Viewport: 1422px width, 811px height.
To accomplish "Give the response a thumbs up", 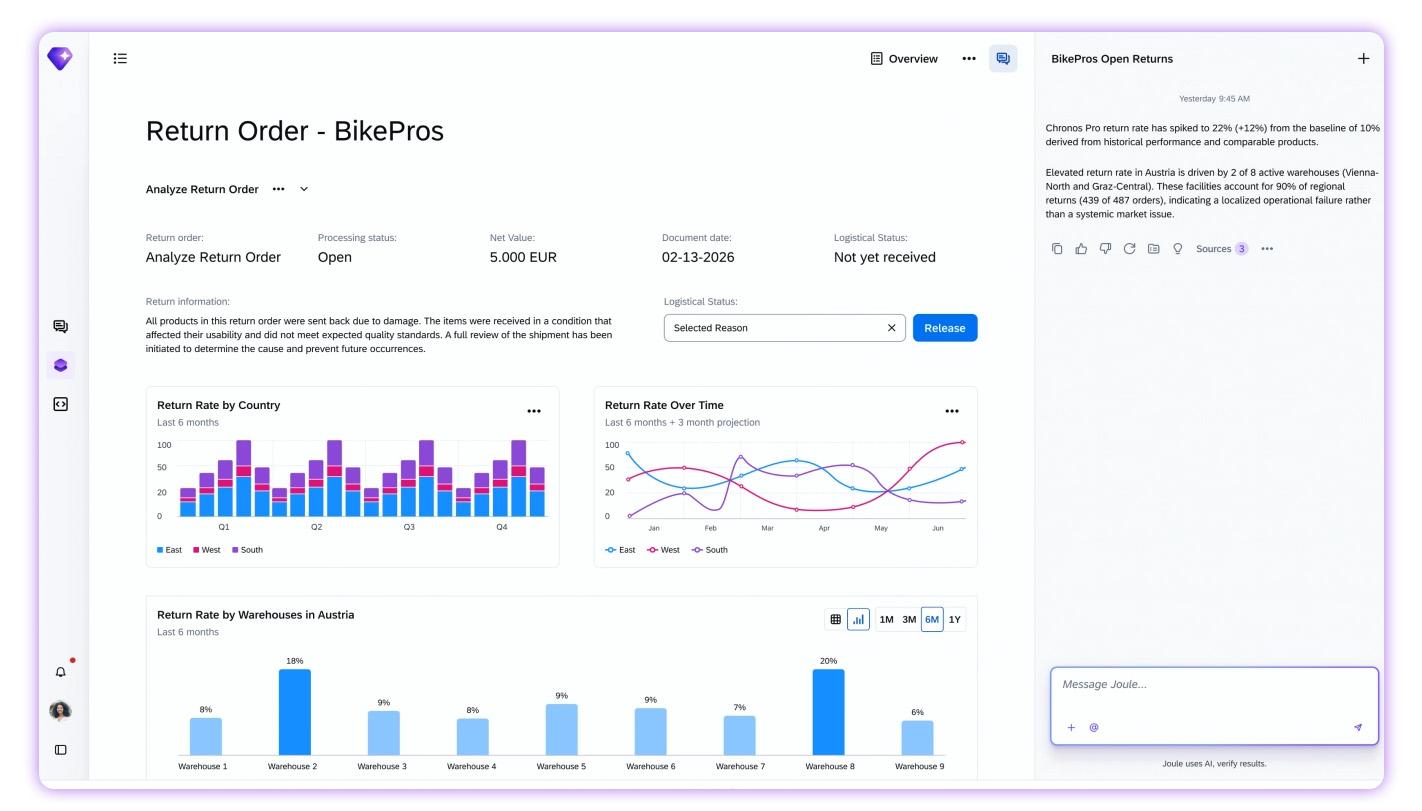I will 1081,249.
